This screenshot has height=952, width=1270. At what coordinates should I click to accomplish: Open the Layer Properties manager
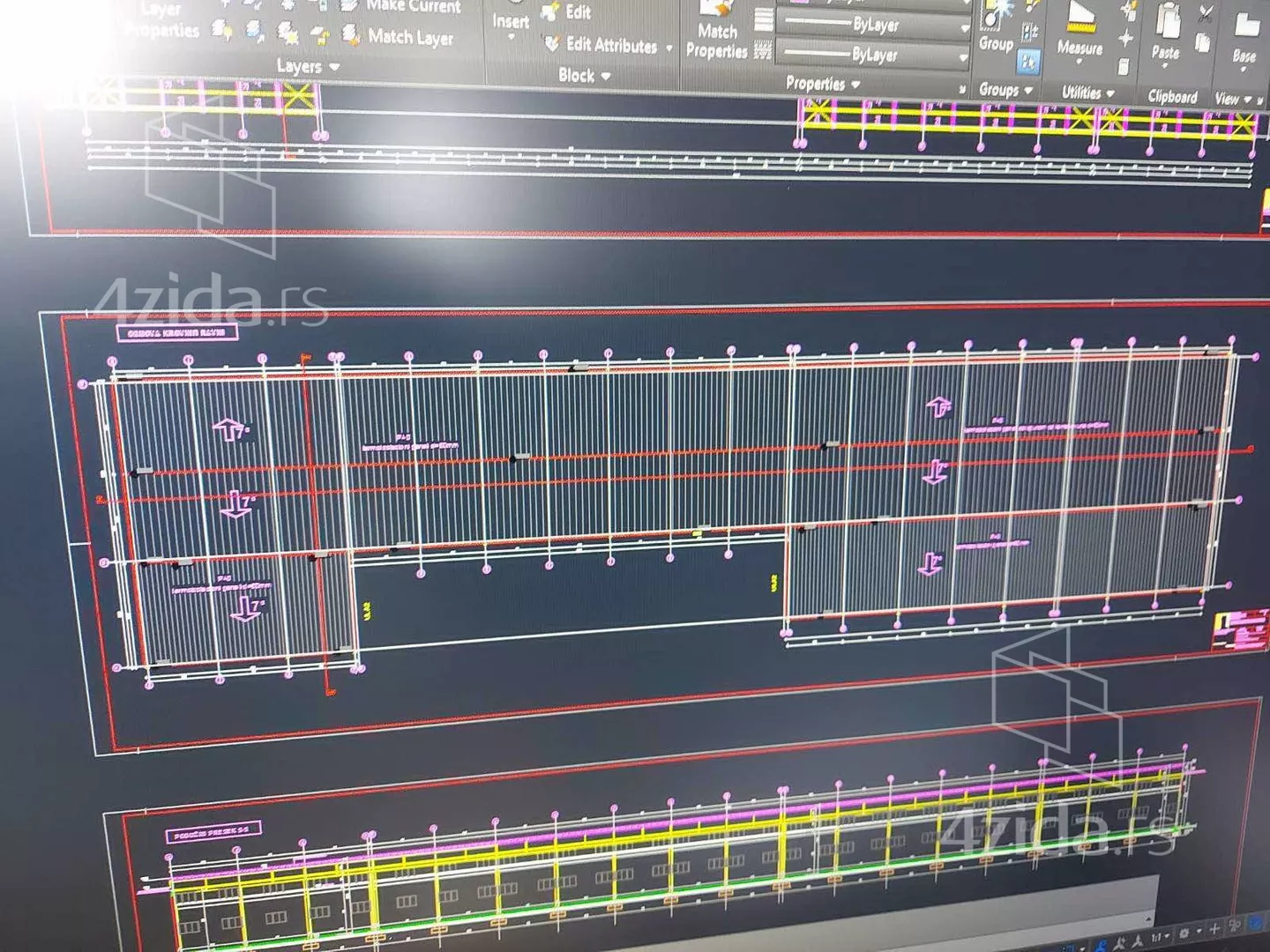click(161, 19)
